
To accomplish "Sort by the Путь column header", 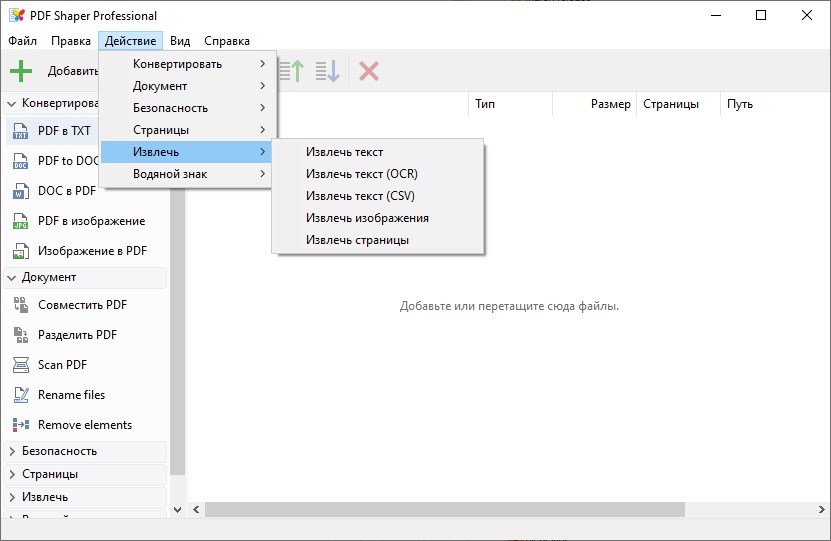I will pyautogui.click(x=775, y=104).
